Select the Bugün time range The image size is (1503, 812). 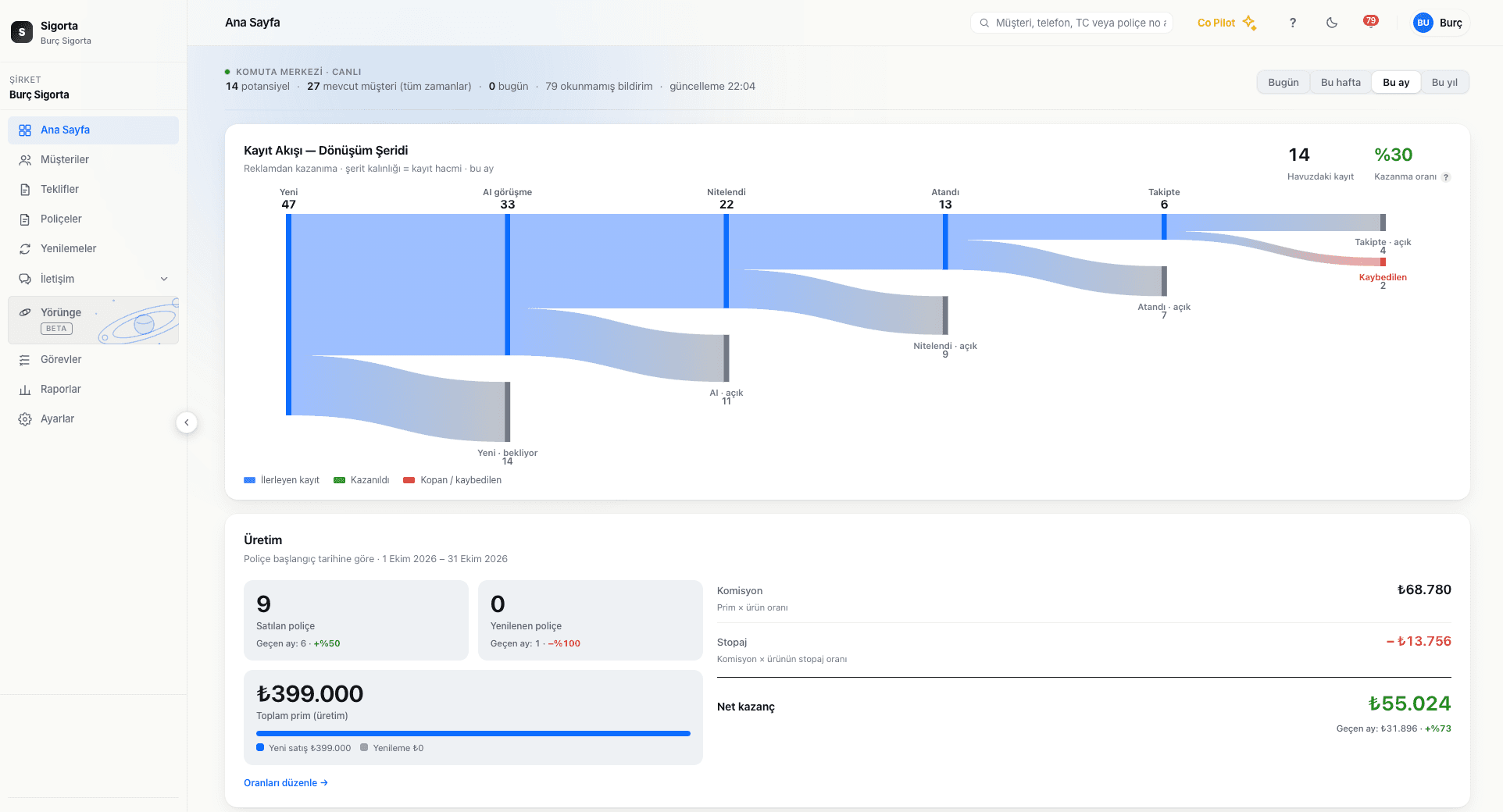(1283, 82)
